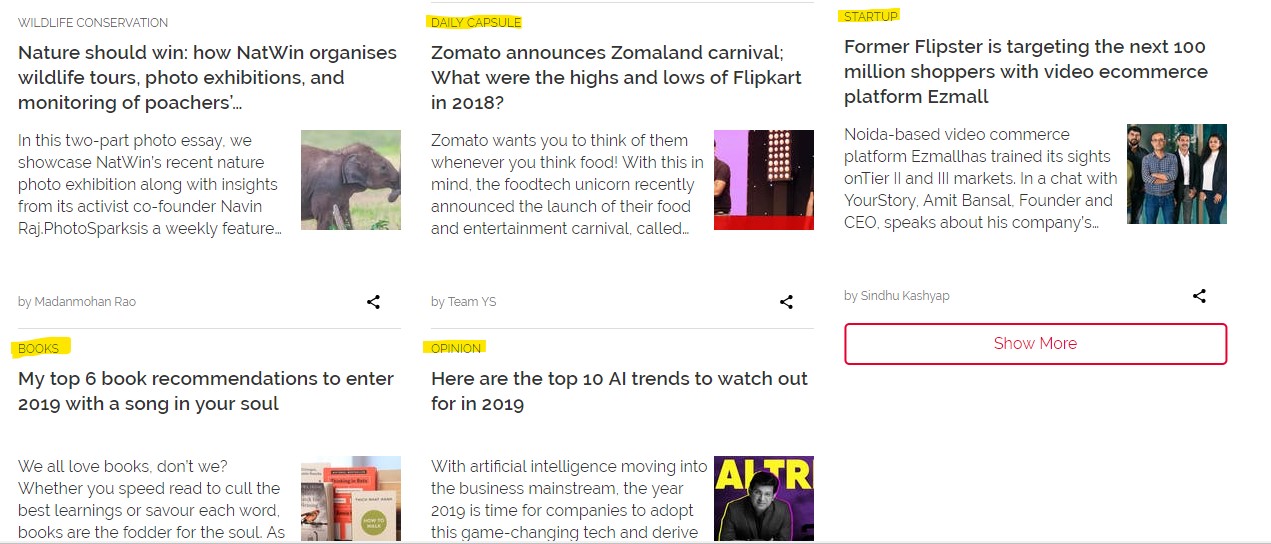Click the baby elephant thumbnail
Image resolution: width=1271 pixels, height=544 pixels.
(x=350, y=180)
